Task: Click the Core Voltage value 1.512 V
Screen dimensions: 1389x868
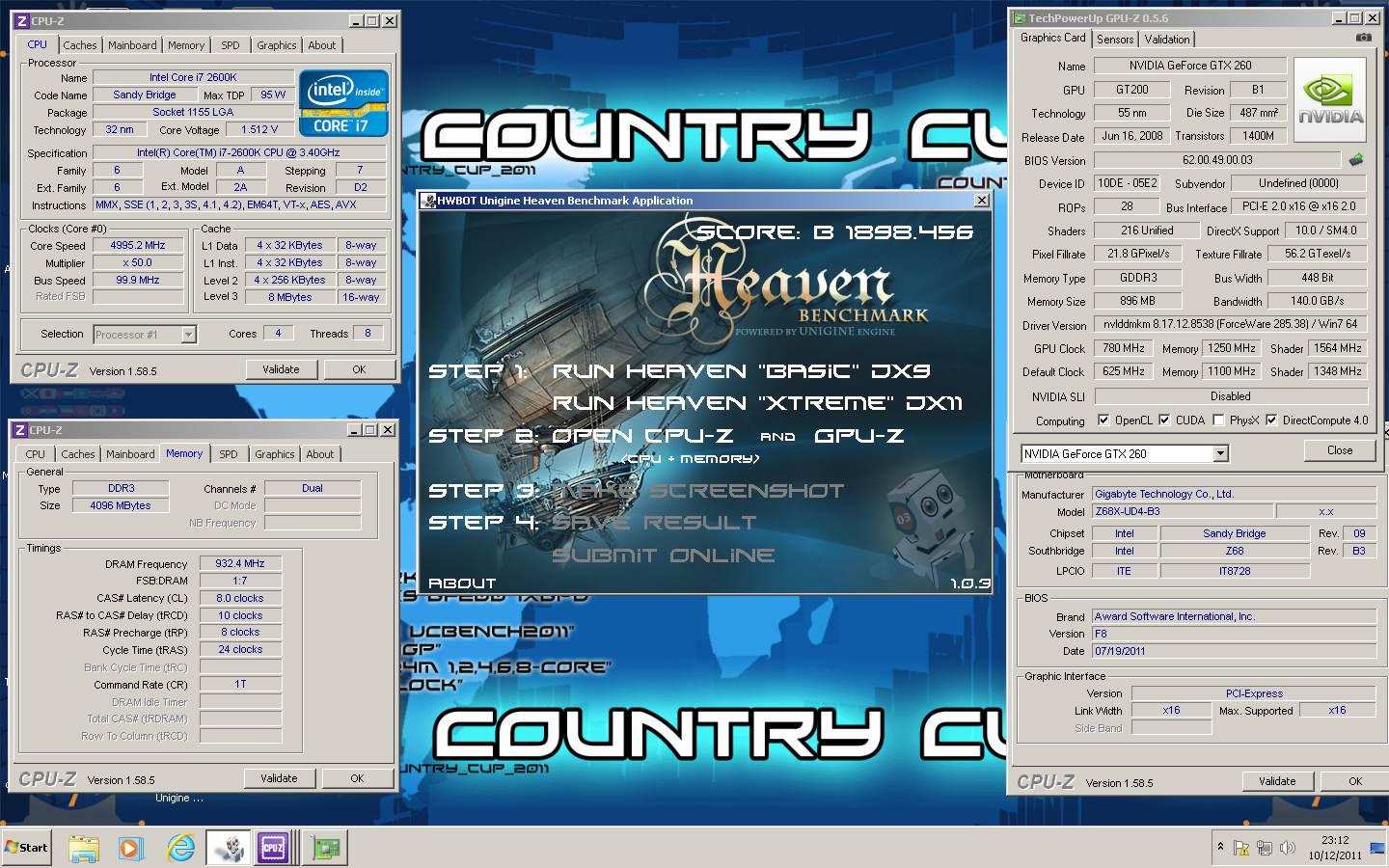Action: pyautogui.click(x=259, y=129)
